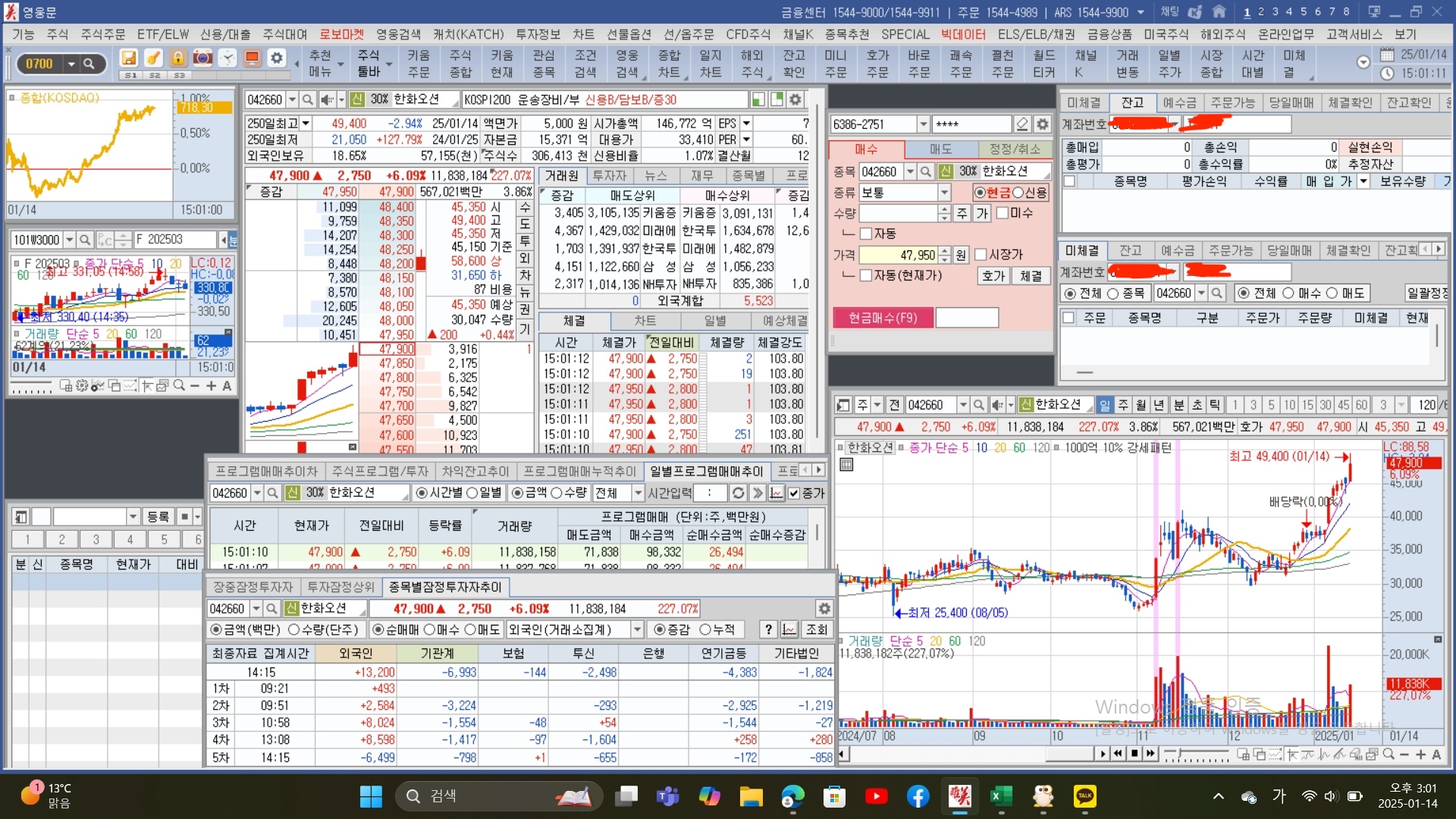Open the 외국인(거래소집계) dropdown
Image resolution: width=1456 pixels, height=819 pixels.
[637, 629]
